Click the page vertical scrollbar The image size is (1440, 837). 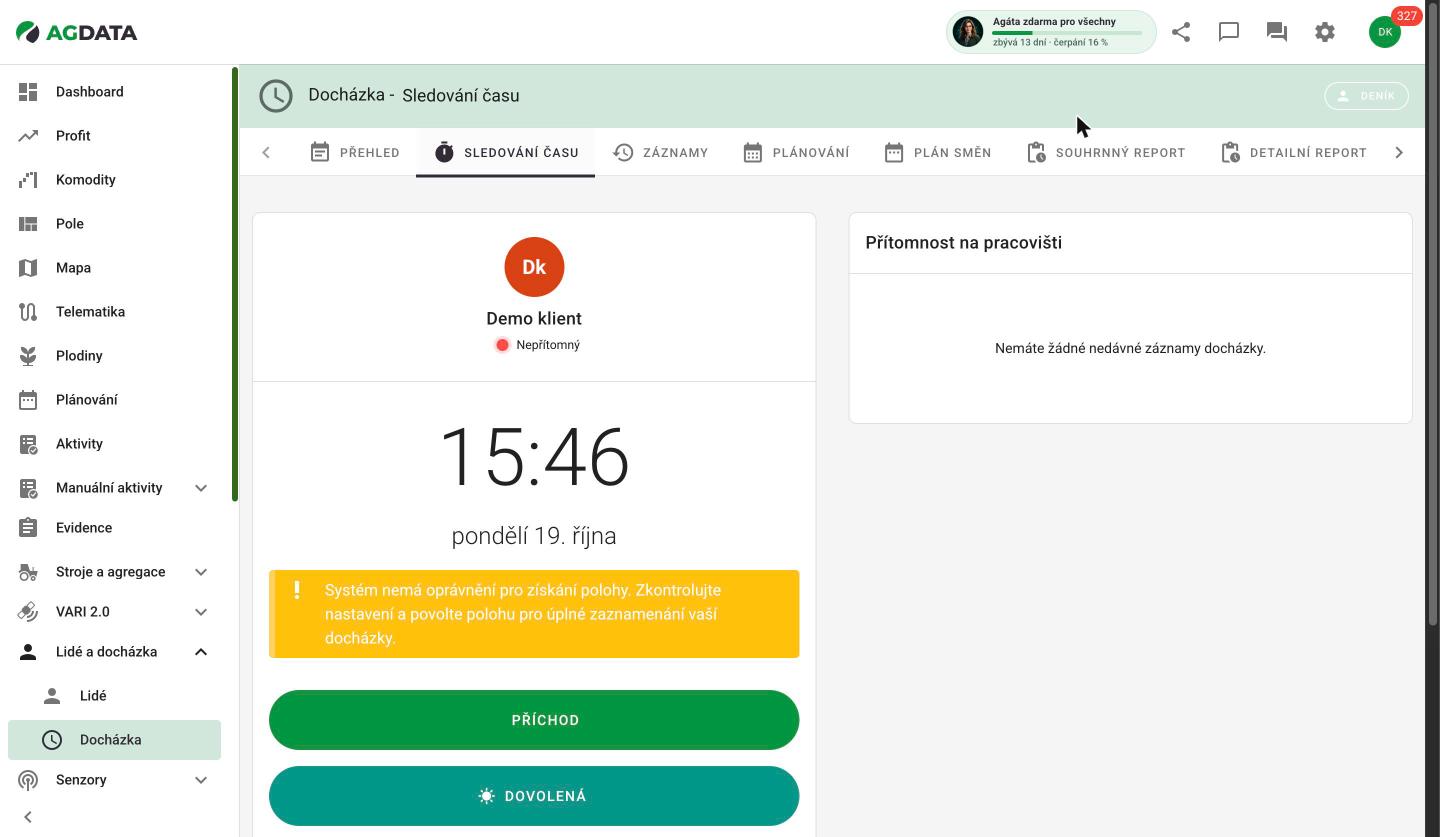[1432, 313]
